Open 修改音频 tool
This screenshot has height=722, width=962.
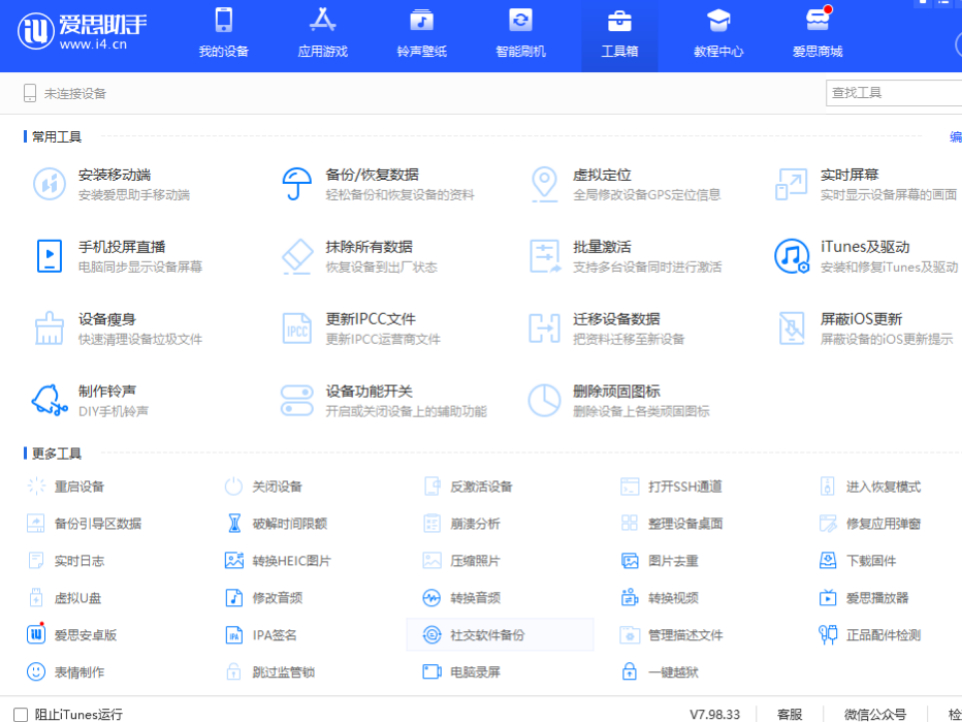[264, 597]
